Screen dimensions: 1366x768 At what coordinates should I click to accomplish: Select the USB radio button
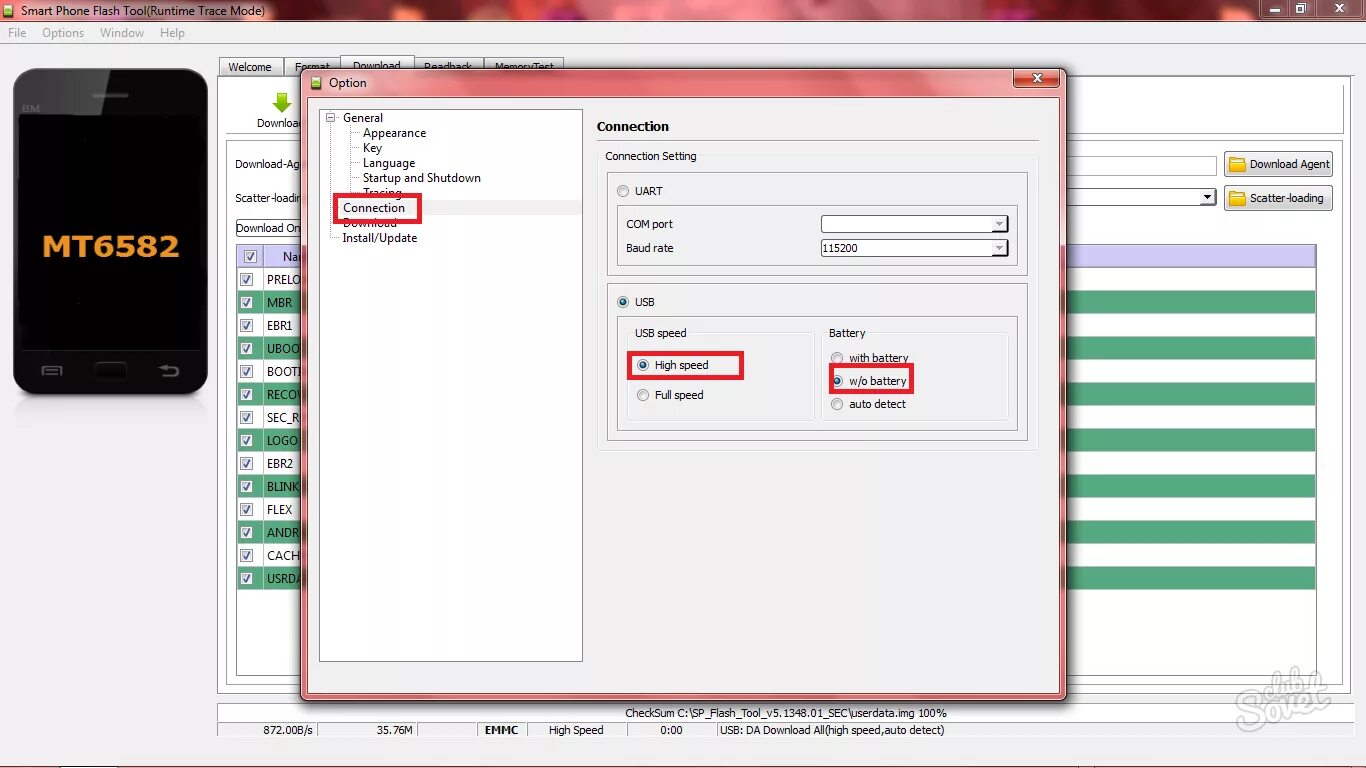(623, 302)
